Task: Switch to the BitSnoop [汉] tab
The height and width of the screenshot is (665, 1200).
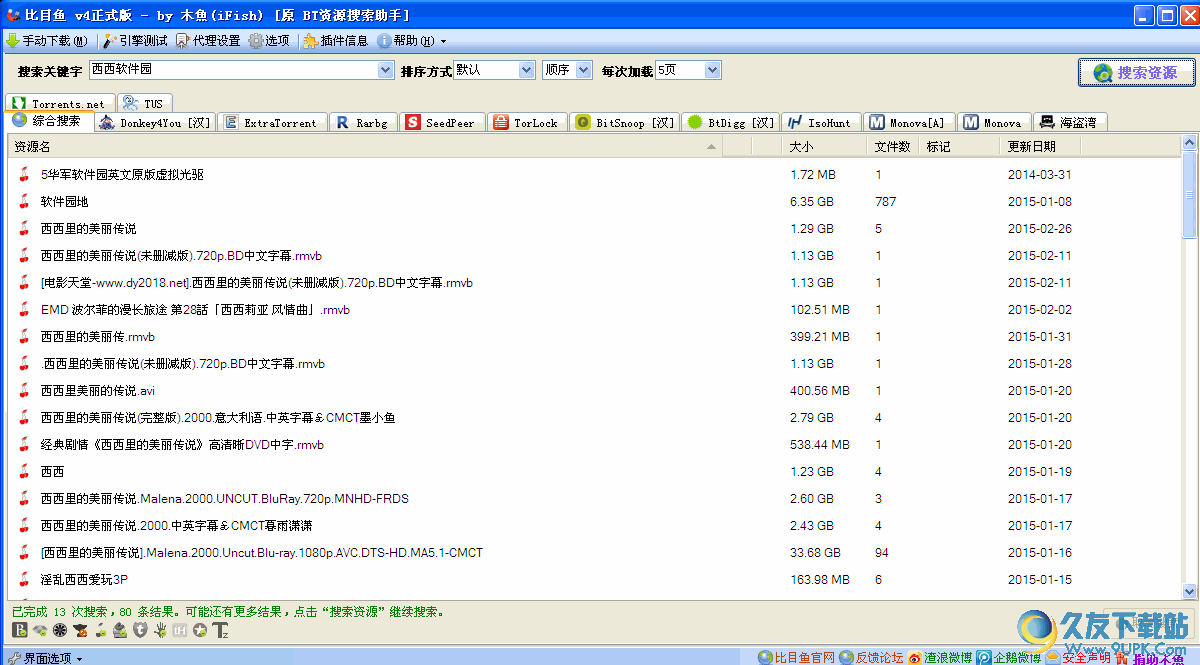Action: coord(625,122)
